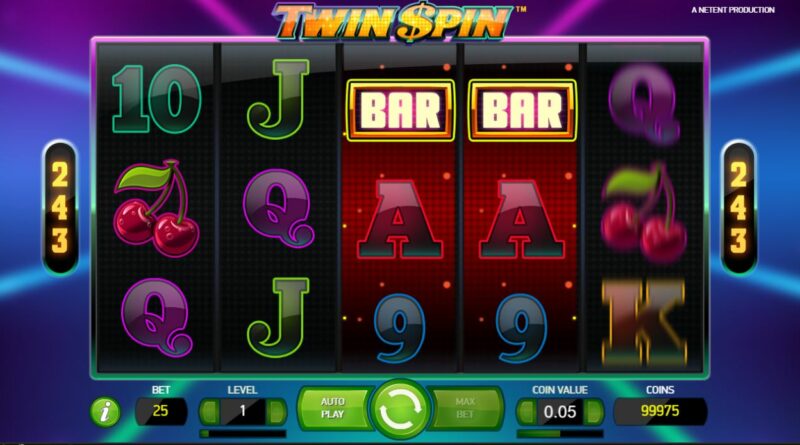Click the green spin button

(401, 409)
